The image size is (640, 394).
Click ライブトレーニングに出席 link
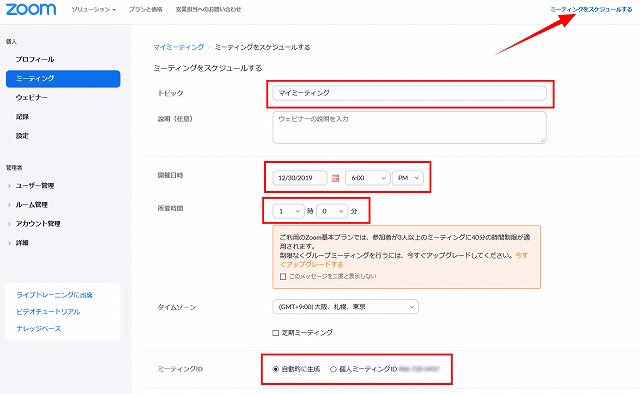54,295
